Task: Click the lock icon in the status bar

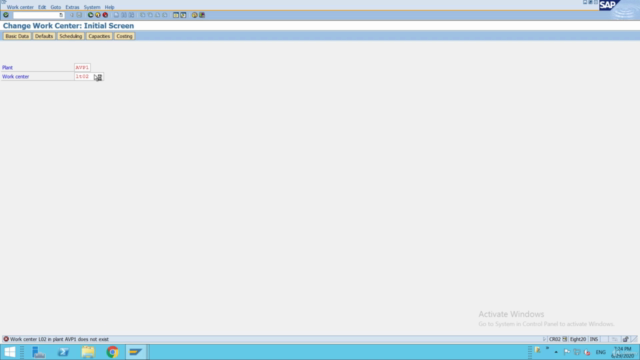Action: (x=625, y=339)
